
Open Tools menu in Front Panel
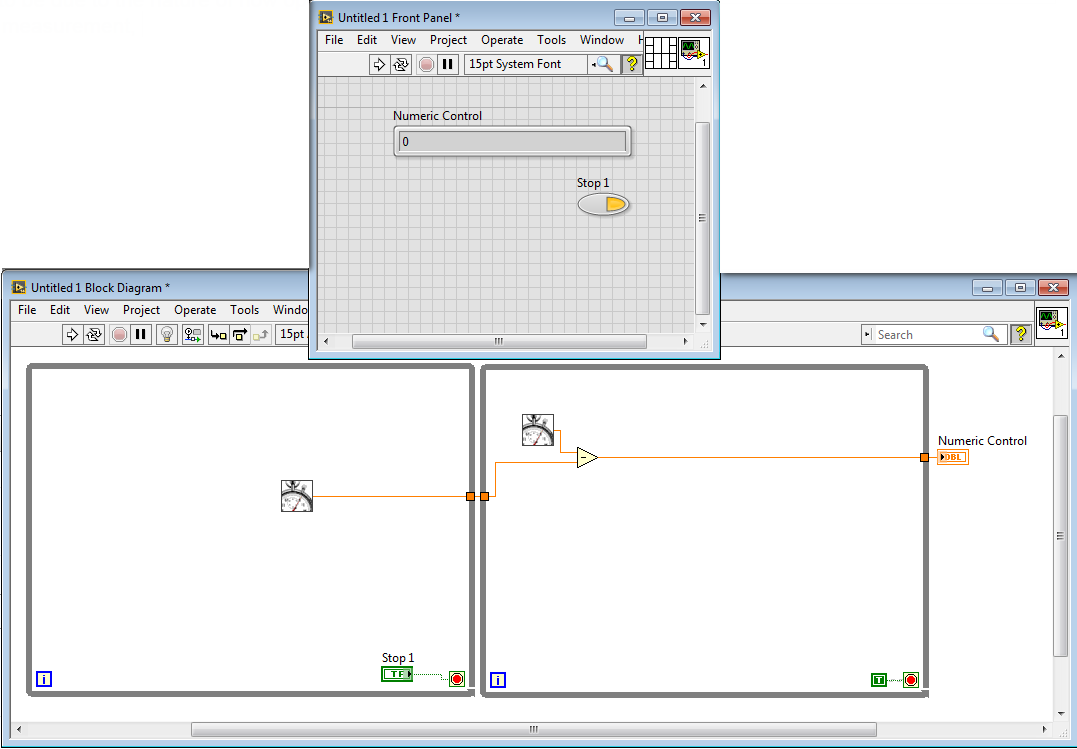coord(552,40)
